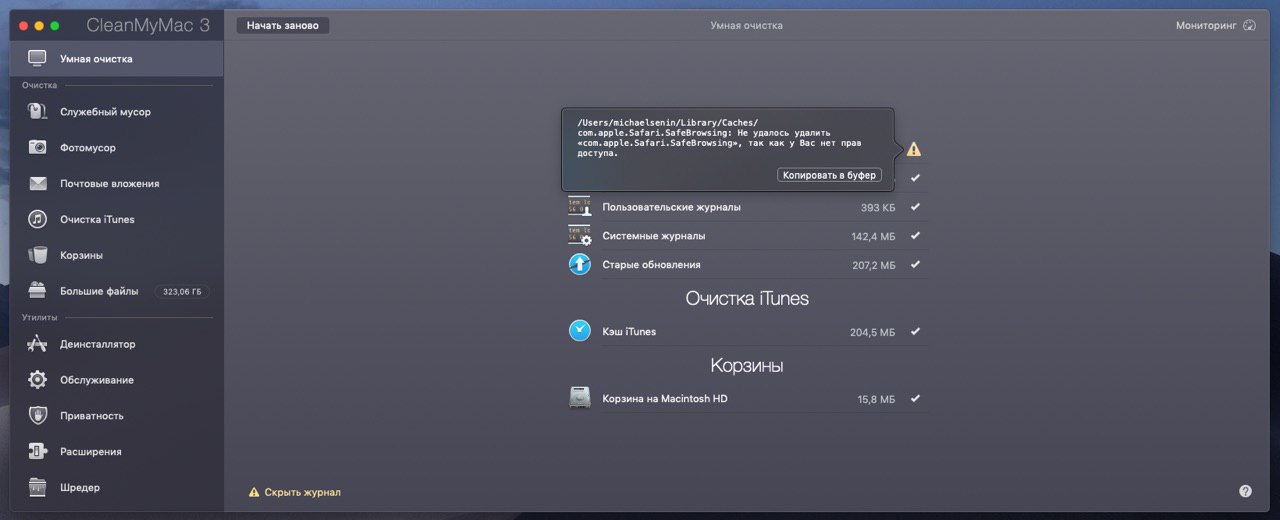Image resolution: width=1280 pixels, height=520 pixels.
Task: Click the Кэш iTunes row label
Action: [629, 332]
